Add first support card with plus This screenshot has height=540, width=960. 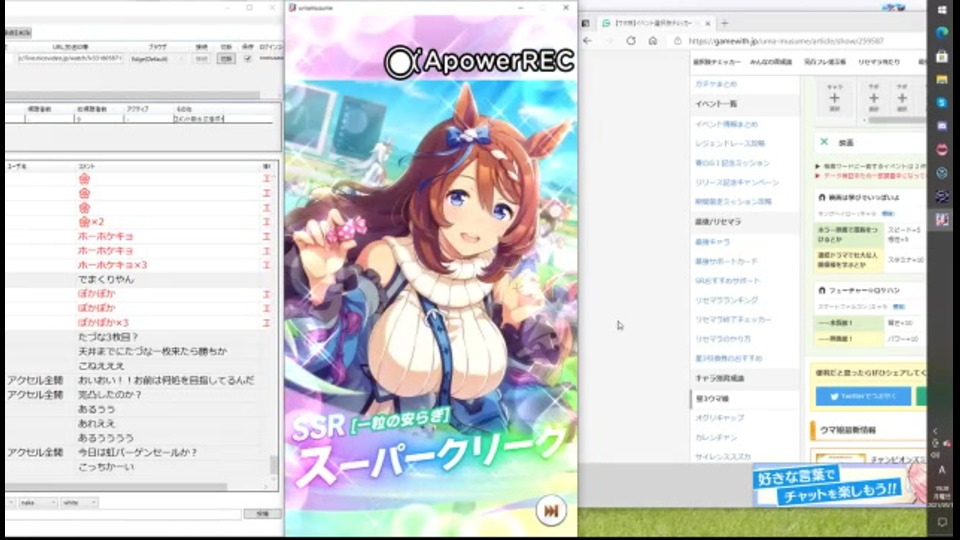click(874, 98)
